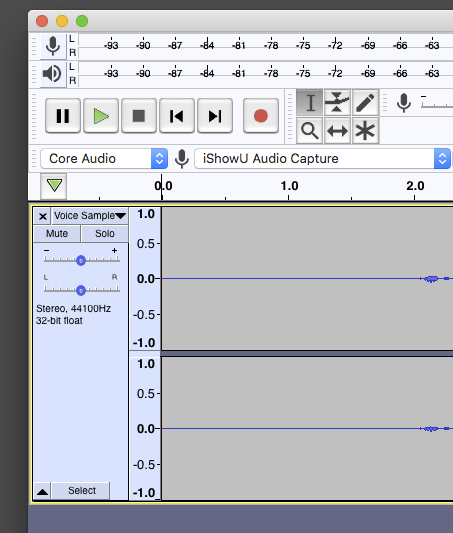The image size is (453, 533).
Task: Click the microphone icon beside iShowU Audio Capture
Action: 182,158
